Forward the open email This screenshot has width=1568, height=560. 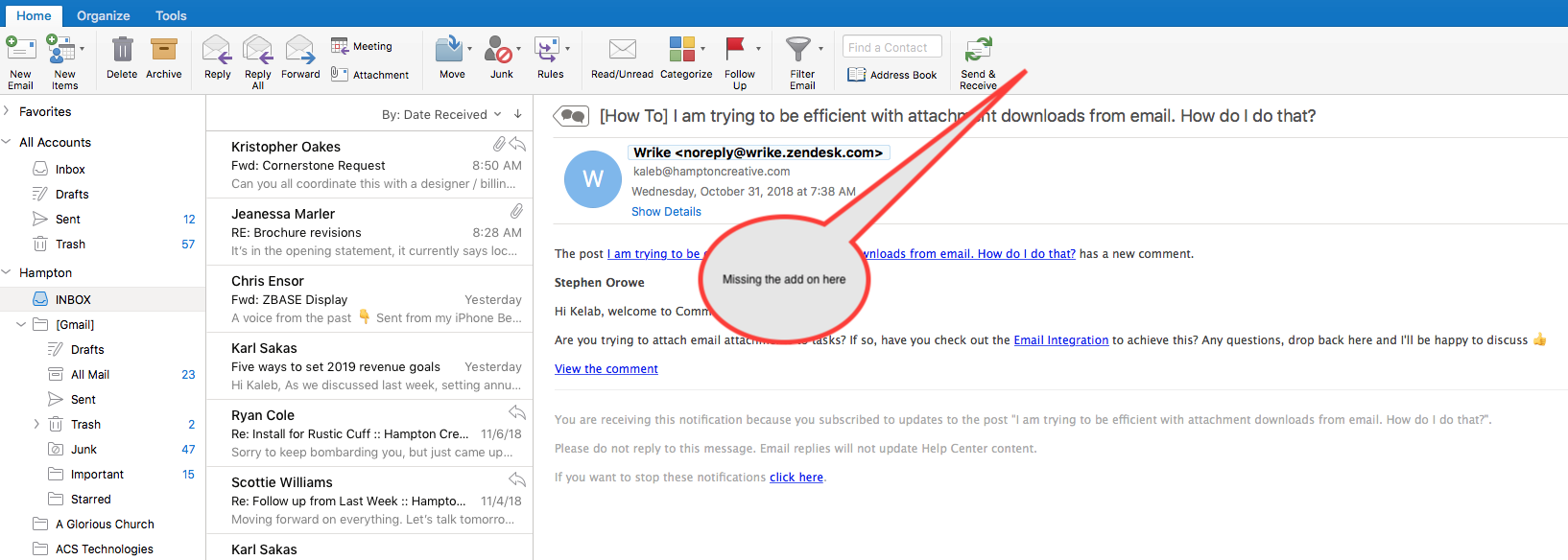point(300,51)
